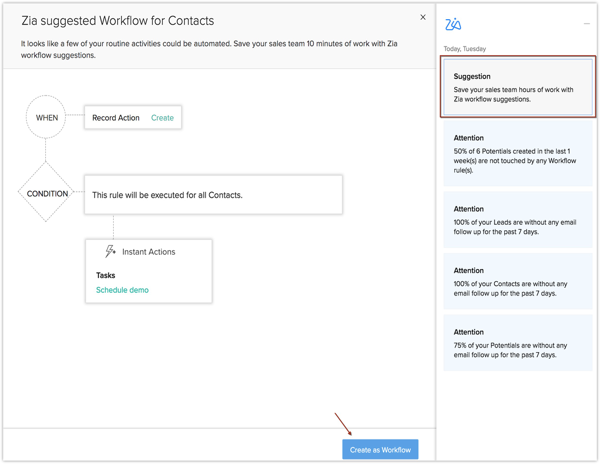Click the Tasks label under Instant Actions

(105, 275)
